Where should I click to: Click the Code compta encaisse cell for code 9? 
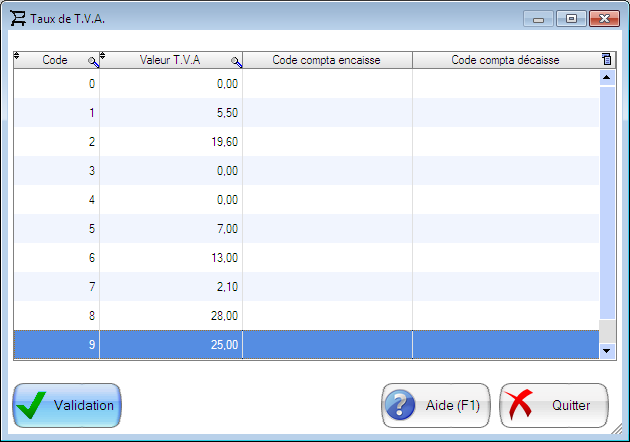point(326,345)
